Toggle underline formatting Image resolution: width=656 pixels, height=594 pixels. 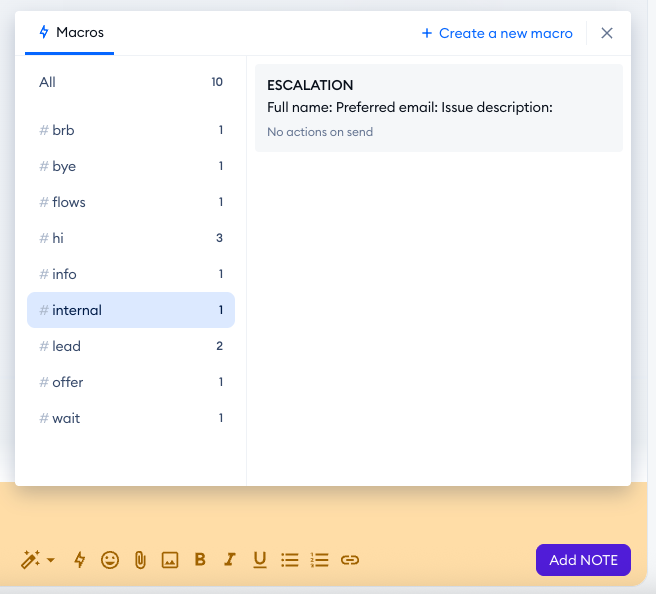(x=260, y=560)
